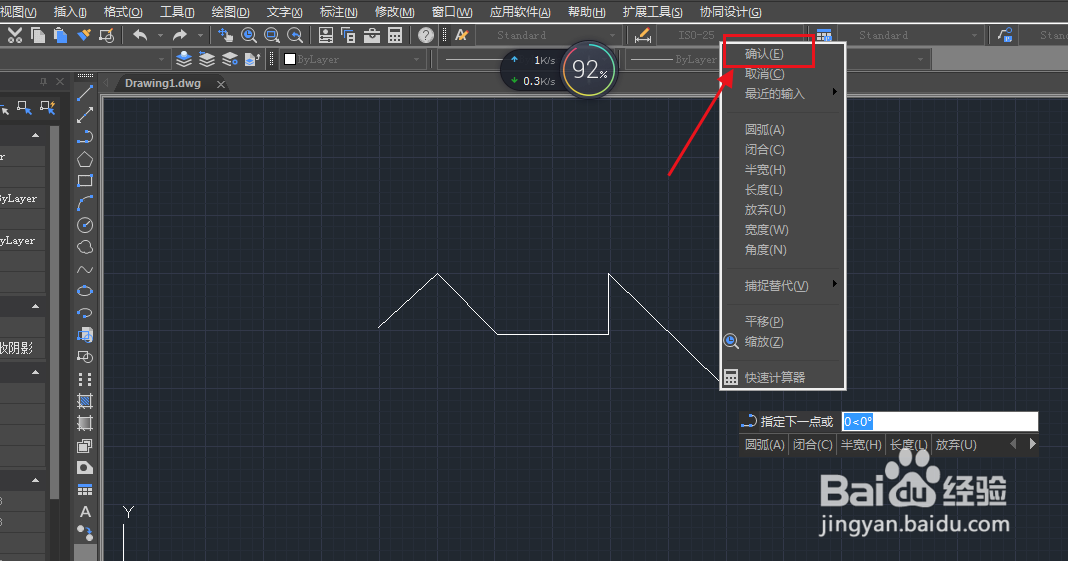Screen dimensions: 1068x561
Task: Open the redo history dropdown arrow
Action: (200, 35)
